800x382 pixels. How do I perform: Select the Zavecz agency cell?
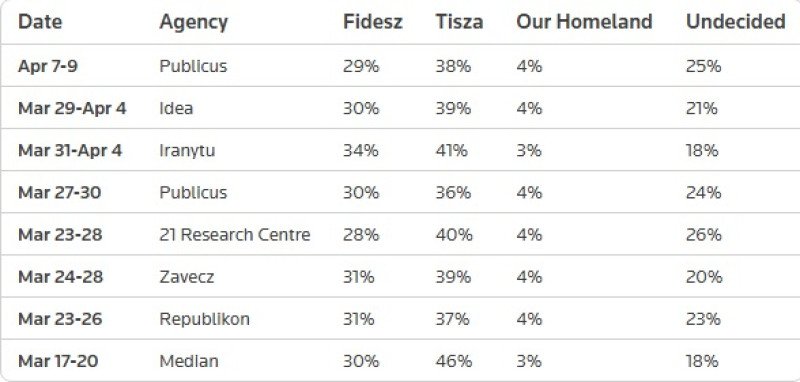[x=187, y=277]
